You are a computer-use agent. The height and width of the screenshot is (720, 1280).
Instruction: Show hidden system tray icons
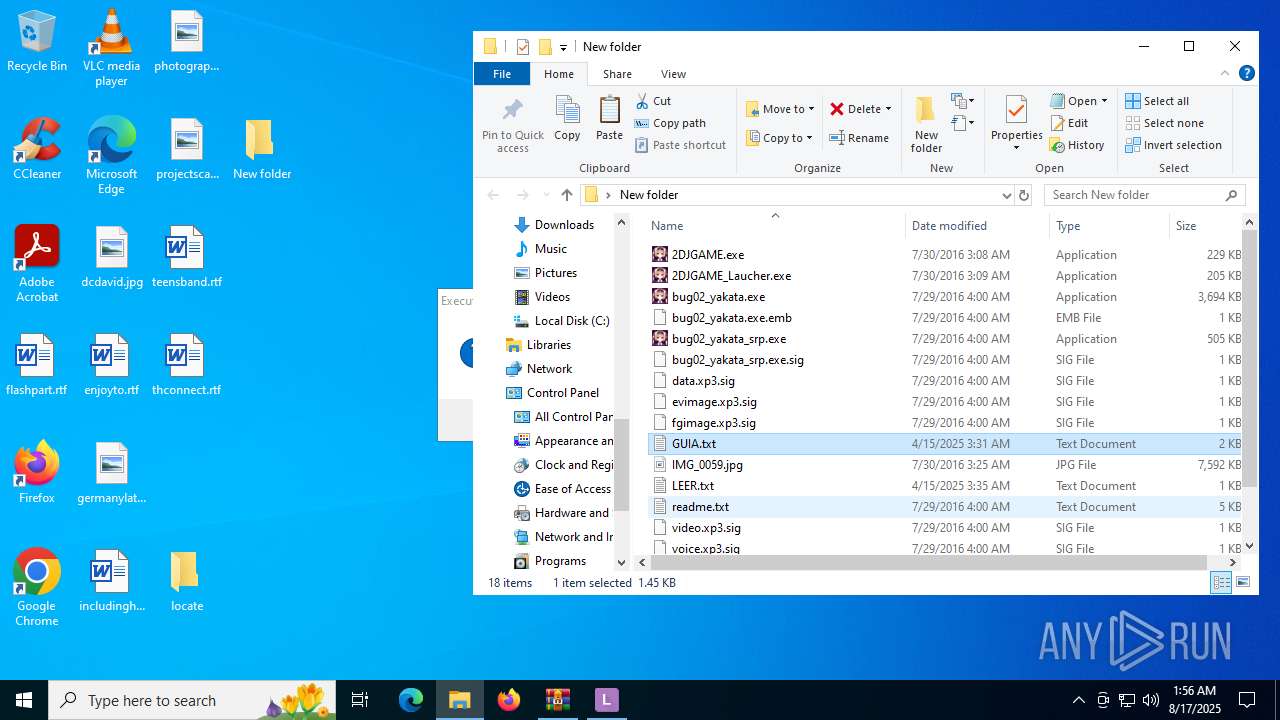coord(1078,700)
